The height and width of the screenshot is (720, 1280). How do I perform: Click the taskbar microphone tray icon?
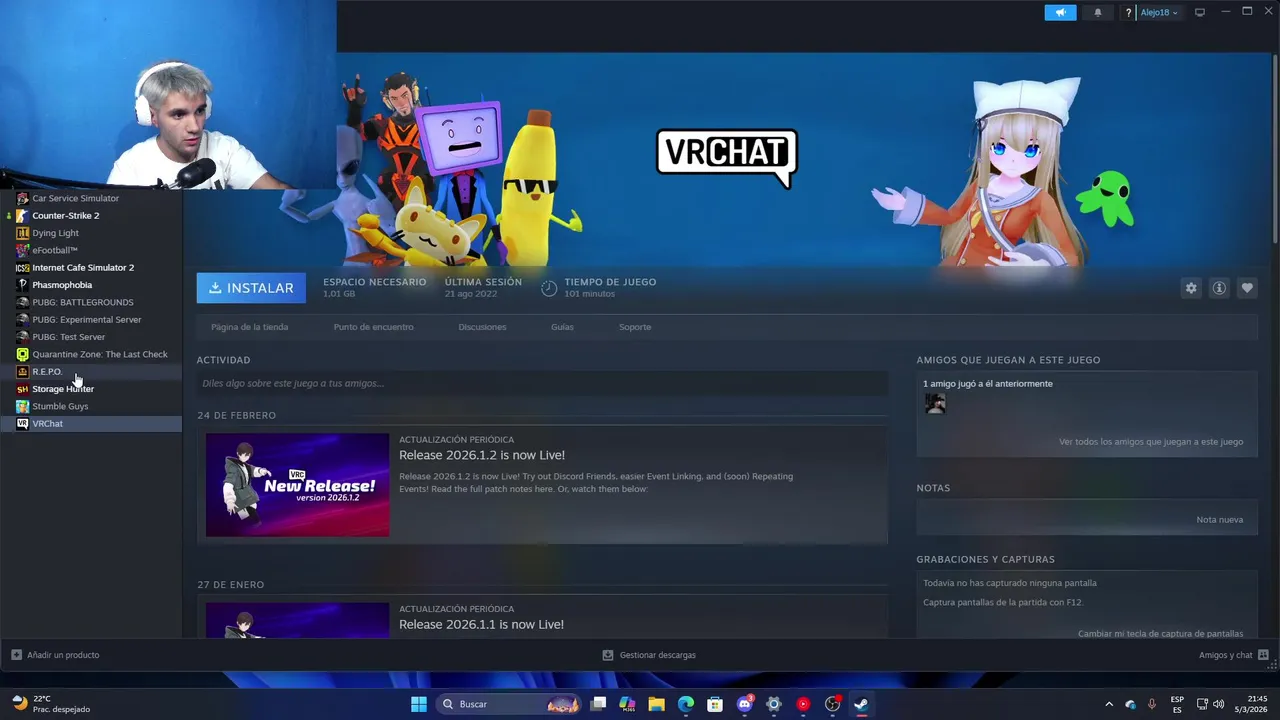1152,704
